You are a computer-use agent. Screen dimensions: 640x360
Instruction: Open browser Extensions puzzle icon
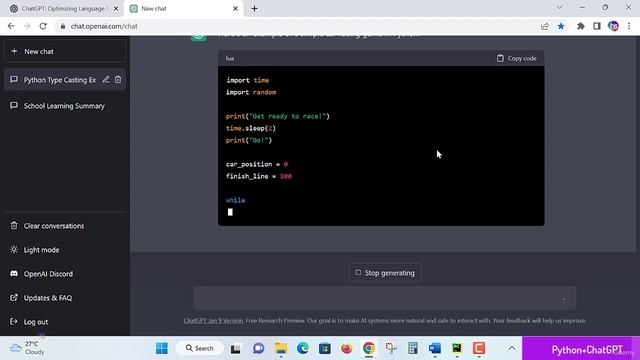coord(580,26)
